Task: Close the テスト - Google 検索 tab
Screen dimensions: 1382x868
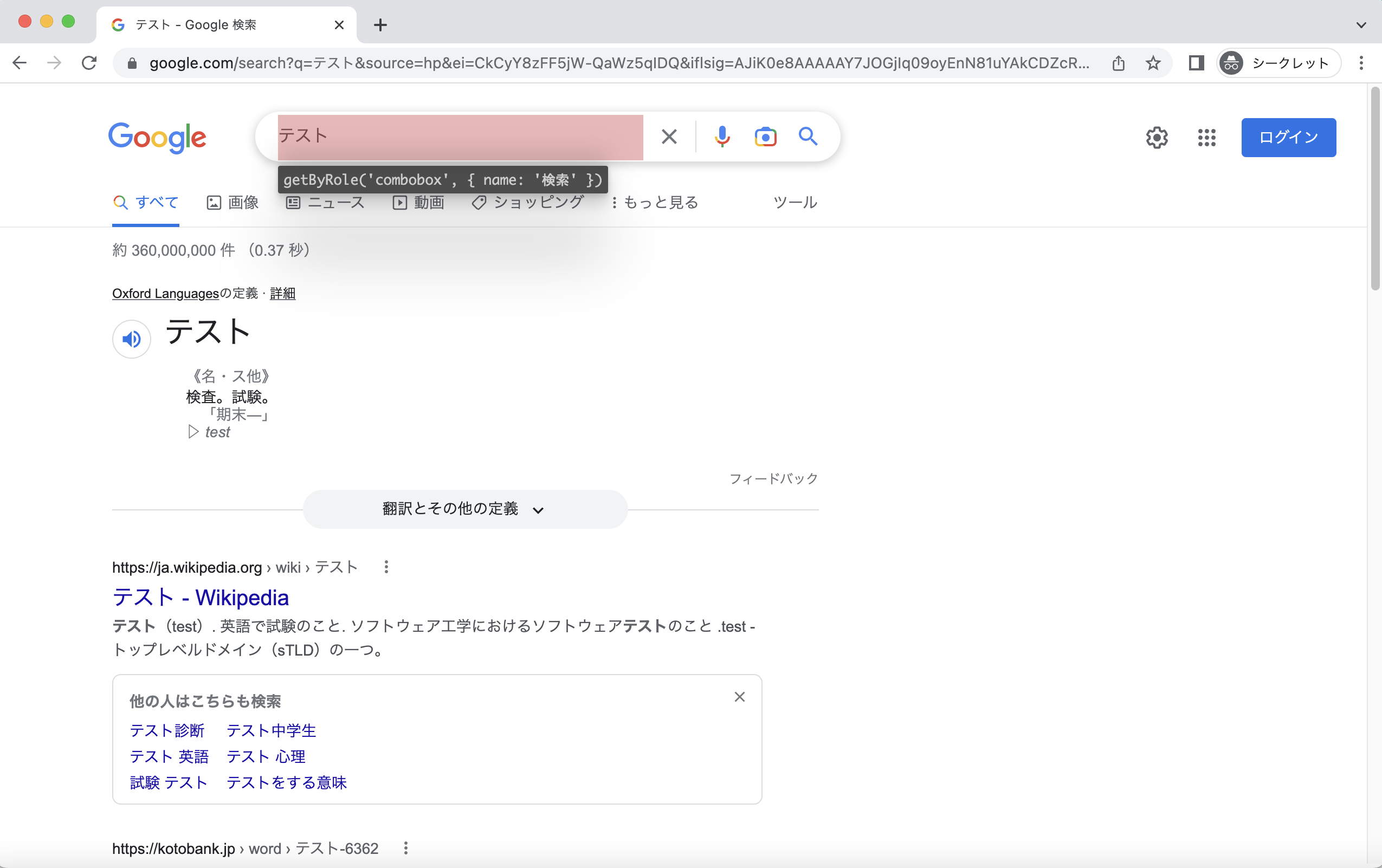Action: [339, 25]
